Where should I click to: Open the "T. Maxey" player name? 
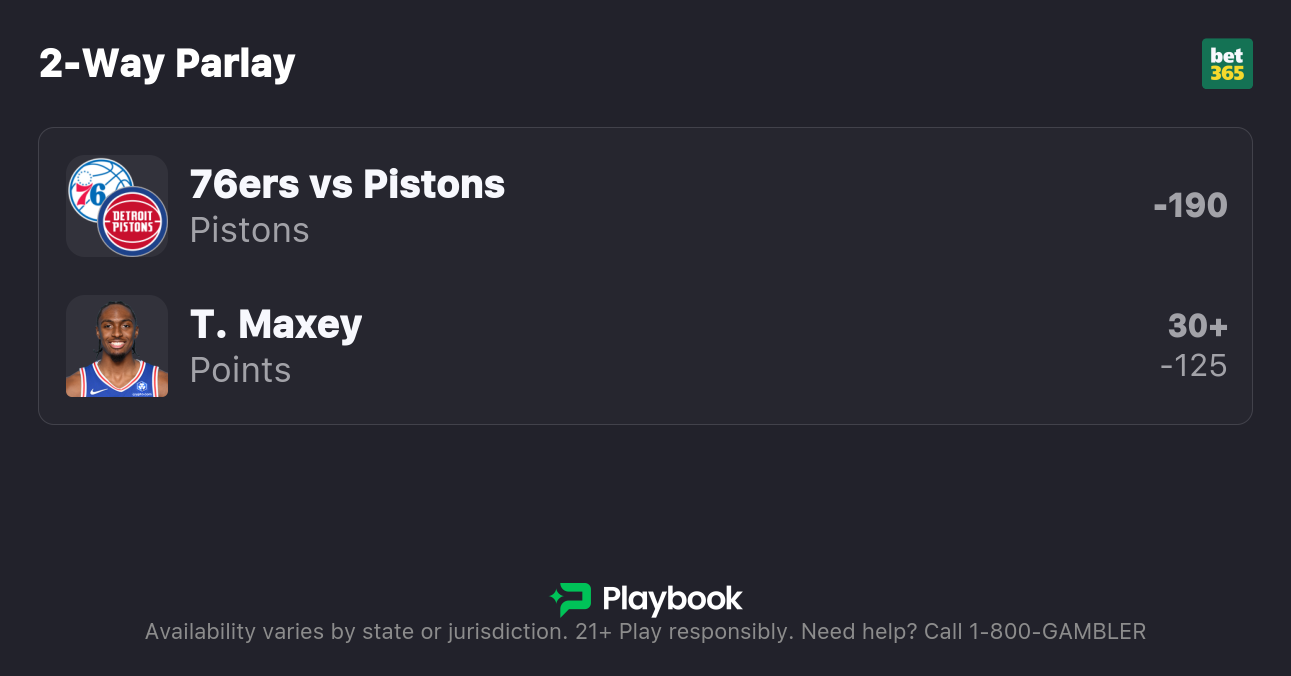pyautogui.click(x=276, y=324)
